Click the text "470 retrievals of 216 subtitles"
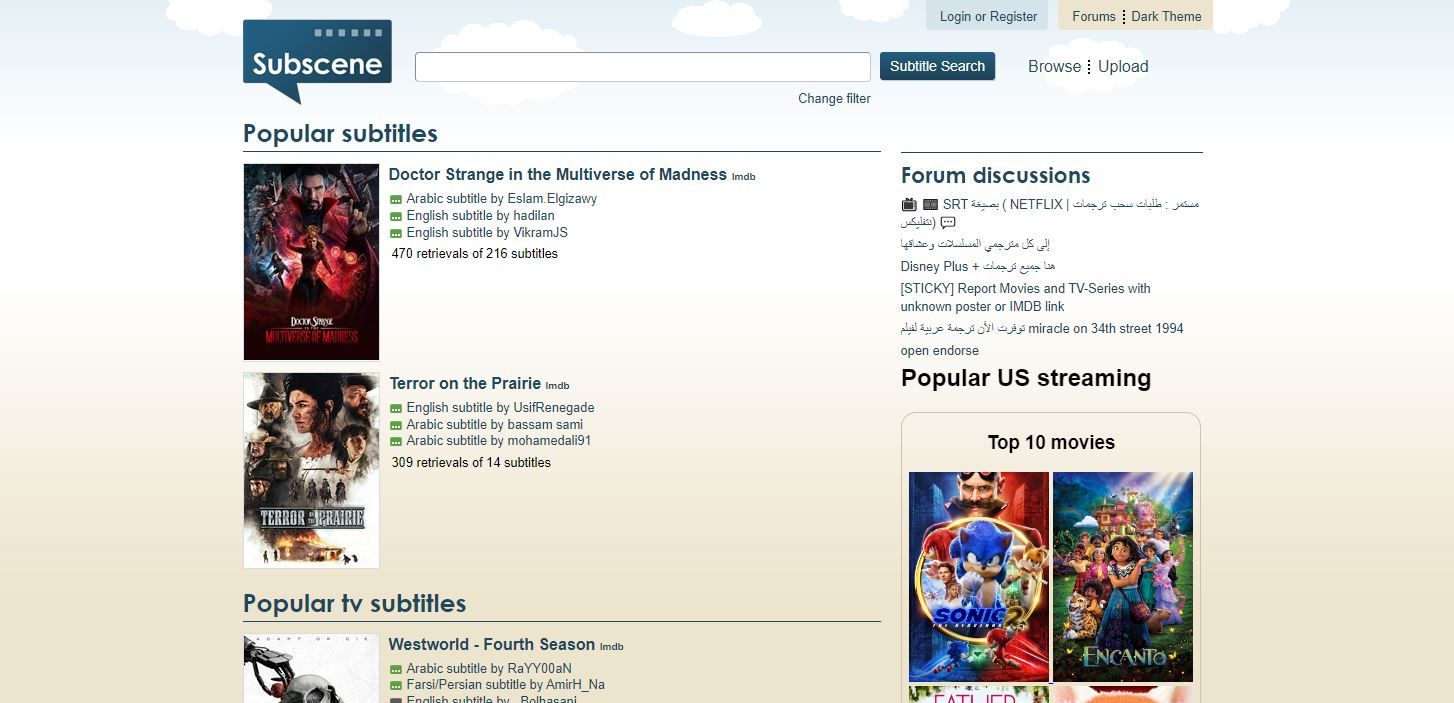 pyautogui.click(x=475, y=254)
